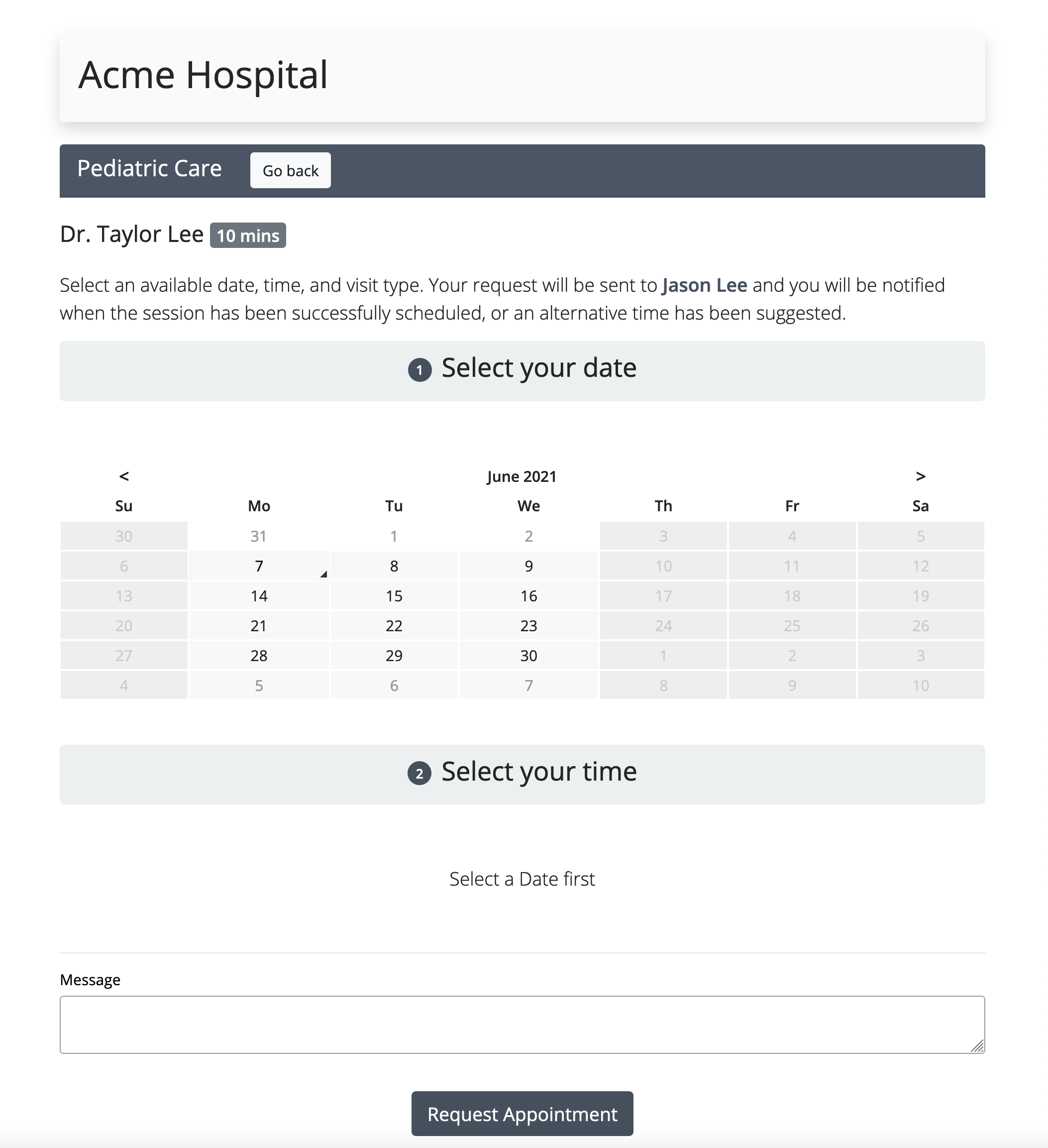Pick June 8 as appointment date
The image size is (1048, 1148).
tap(394, 566)
